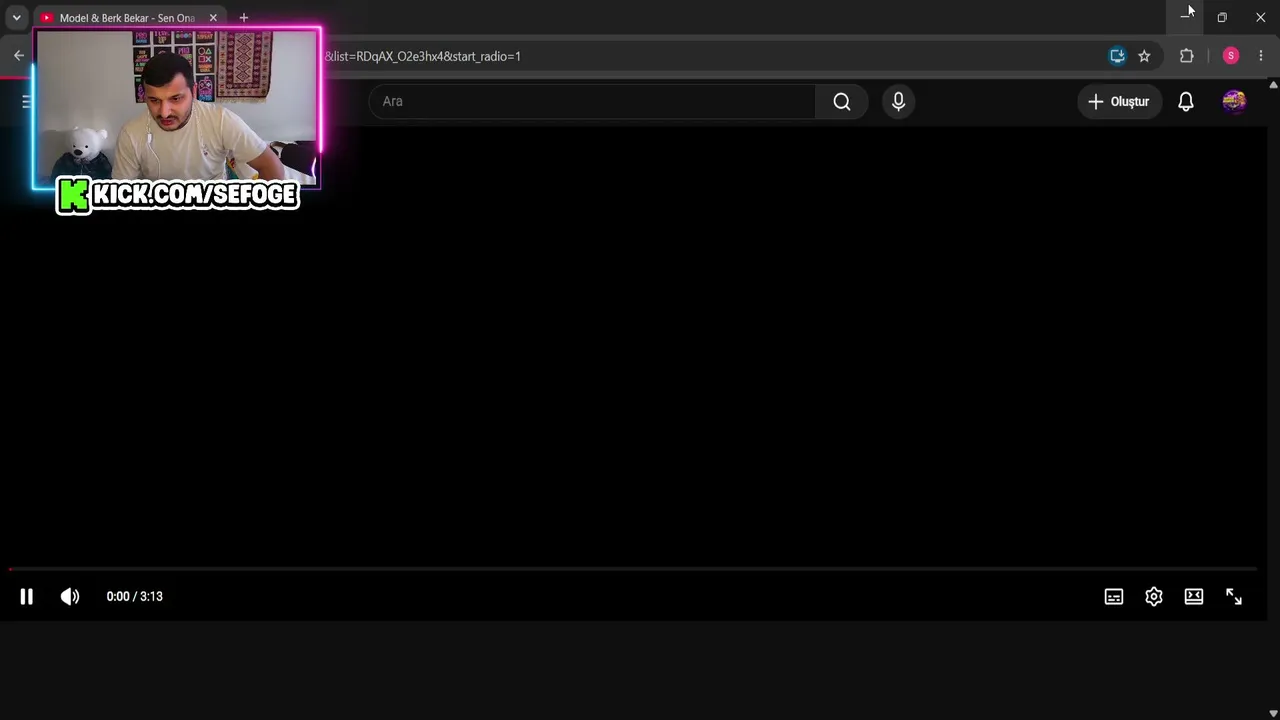The image size is (1280, 720).
Task: Open the tab search dropdown arrow
Action: 16,18
